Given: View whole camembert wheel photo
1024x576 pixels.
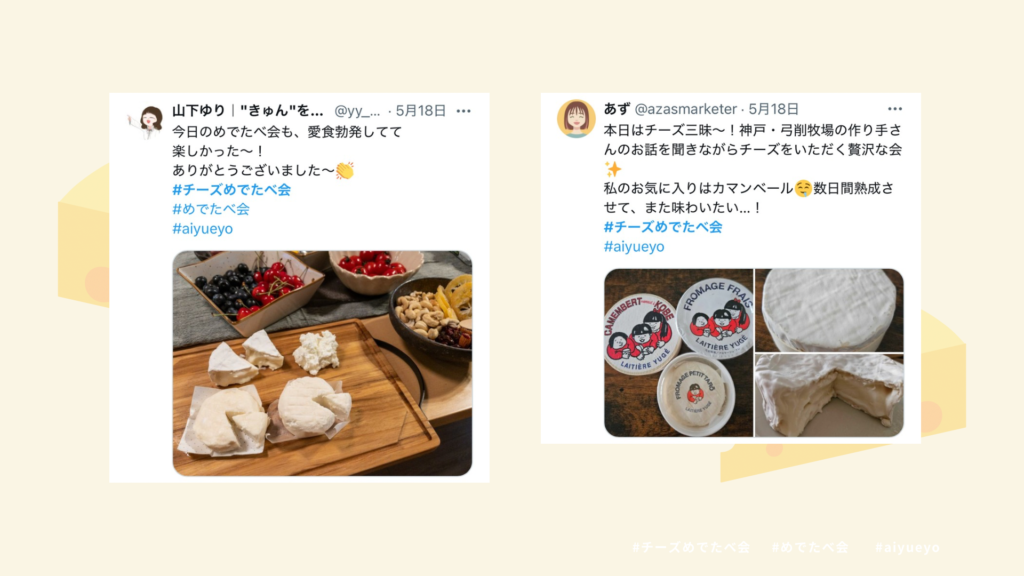Looking at the screenshot, I should tap(829, 310).
